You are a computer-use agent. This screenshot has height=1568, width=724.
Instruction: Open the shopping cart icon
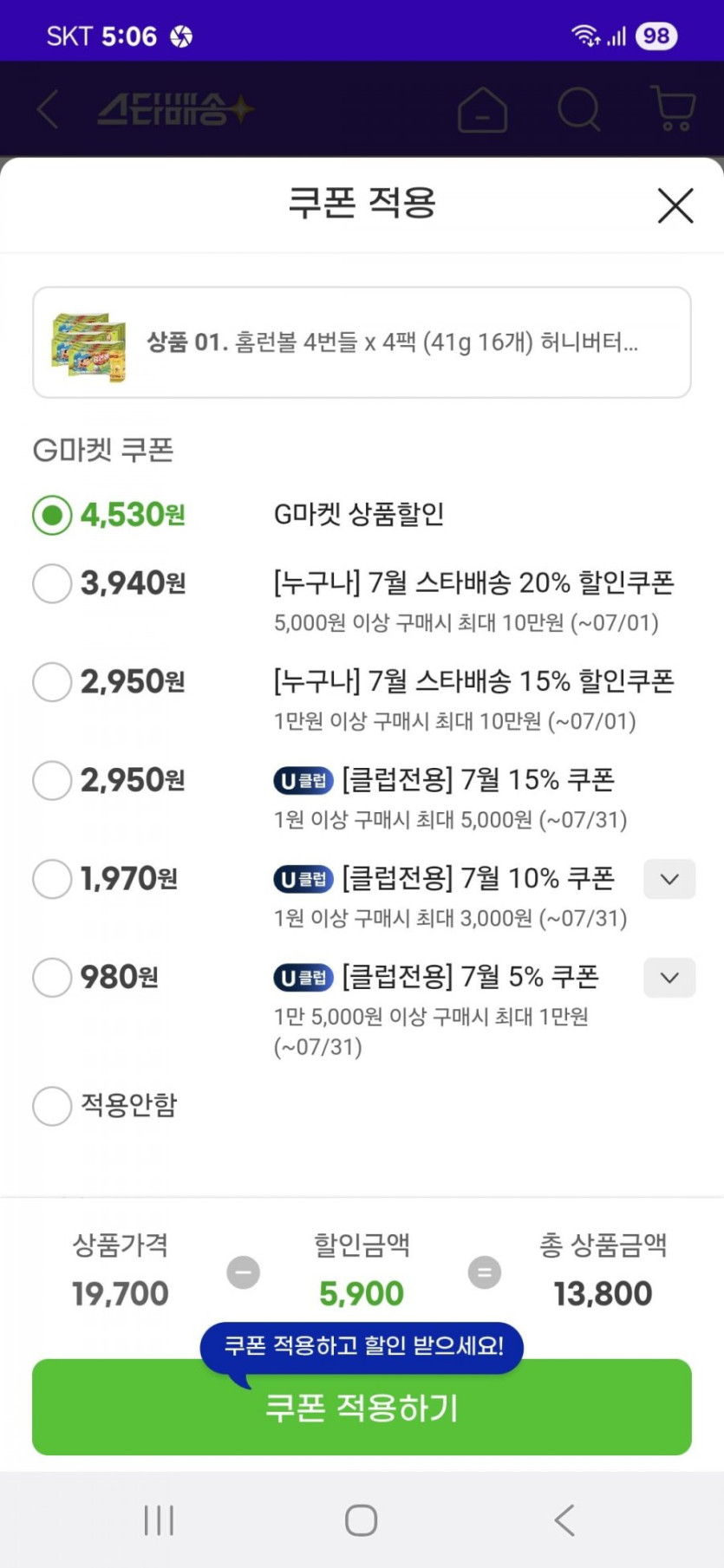673,109
